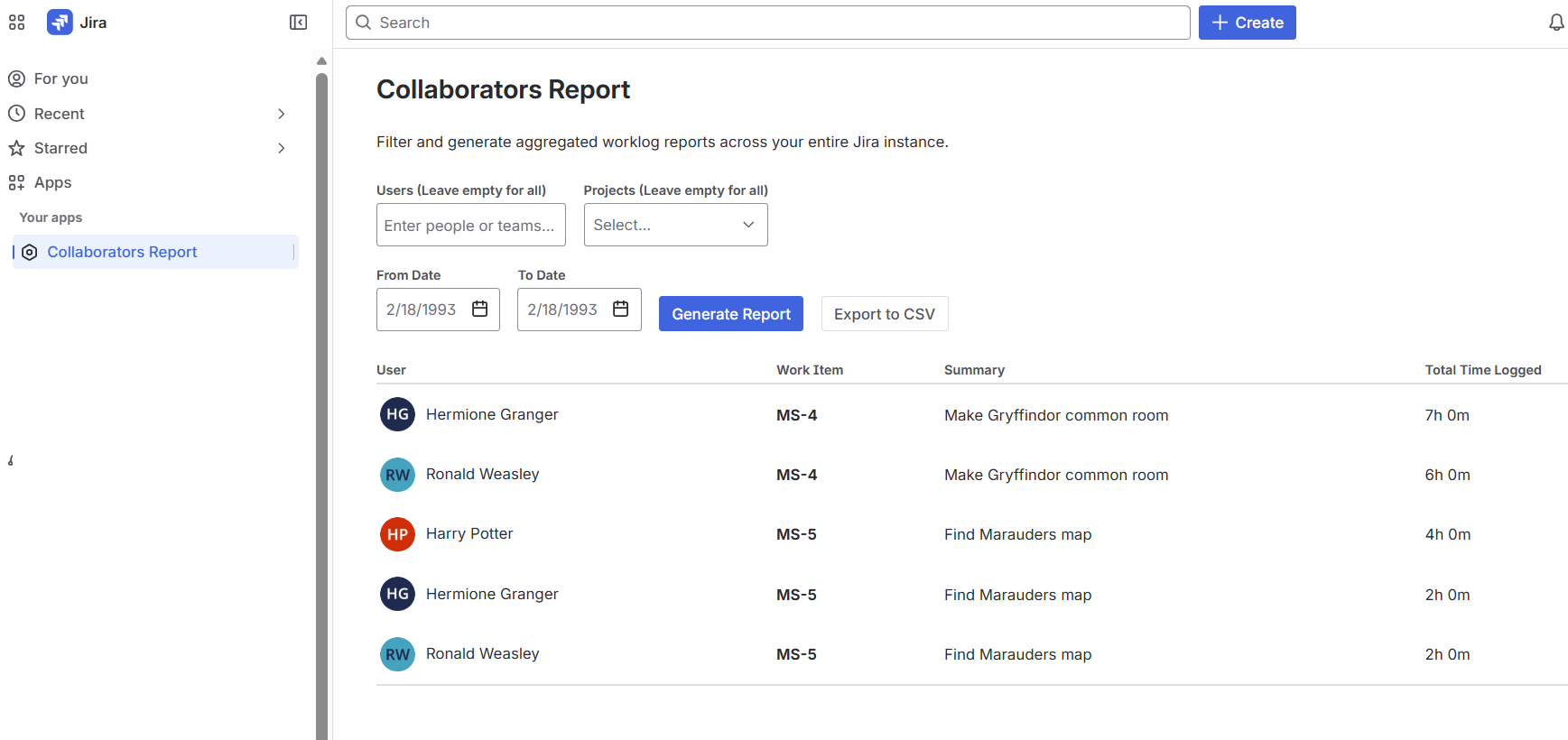This screenshot has width=1568, height=740.
Task: Open the To Date calendar picker icon
Action: point(621,310)
